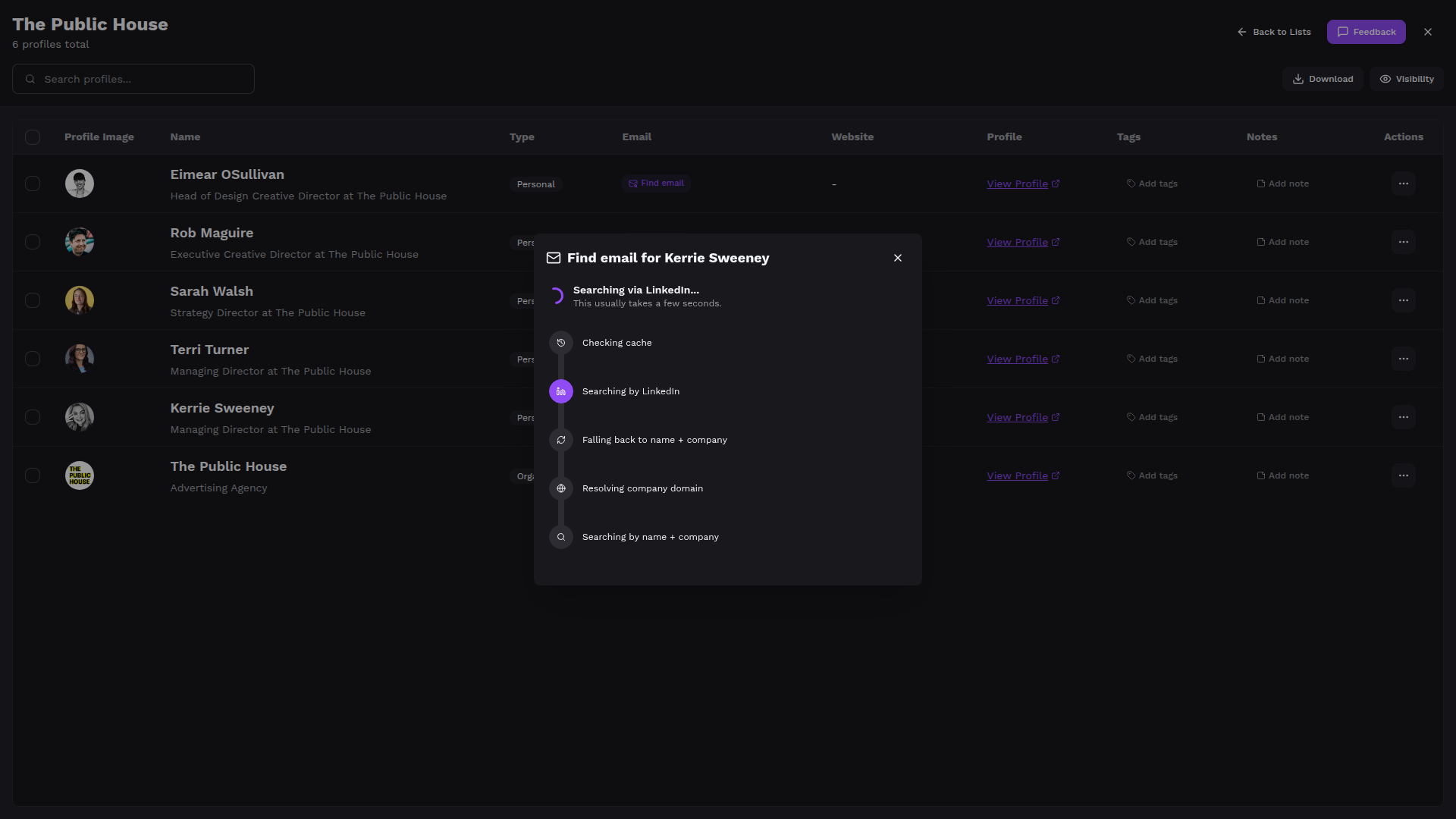Click the Checking cache step icon
Viewport: 1456px width, 819px height.
pos(561,343)
